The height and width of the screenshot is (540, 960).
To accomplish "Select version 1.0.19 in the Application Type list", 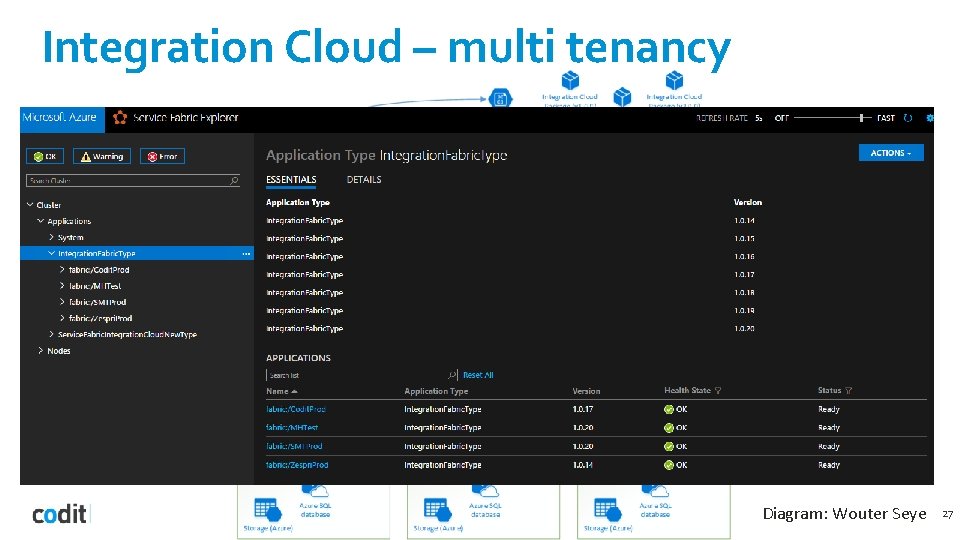I will [744, 311].
